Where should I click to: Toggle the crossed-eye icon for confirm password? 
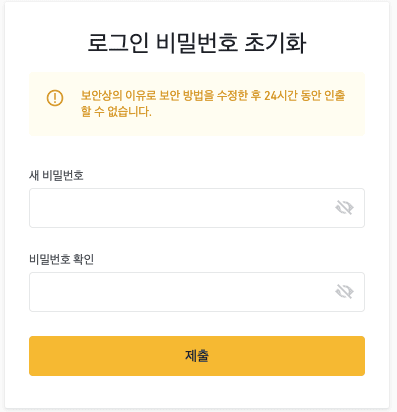coord(344,292)
